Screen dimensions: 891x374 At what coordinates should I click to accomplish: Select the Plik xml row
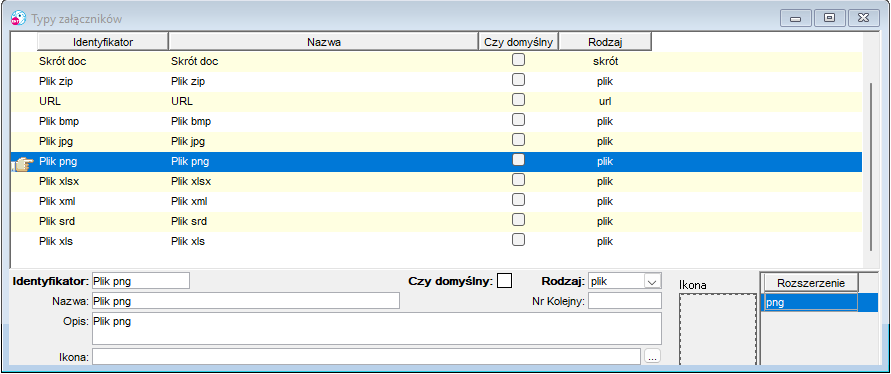pos(436,201)
